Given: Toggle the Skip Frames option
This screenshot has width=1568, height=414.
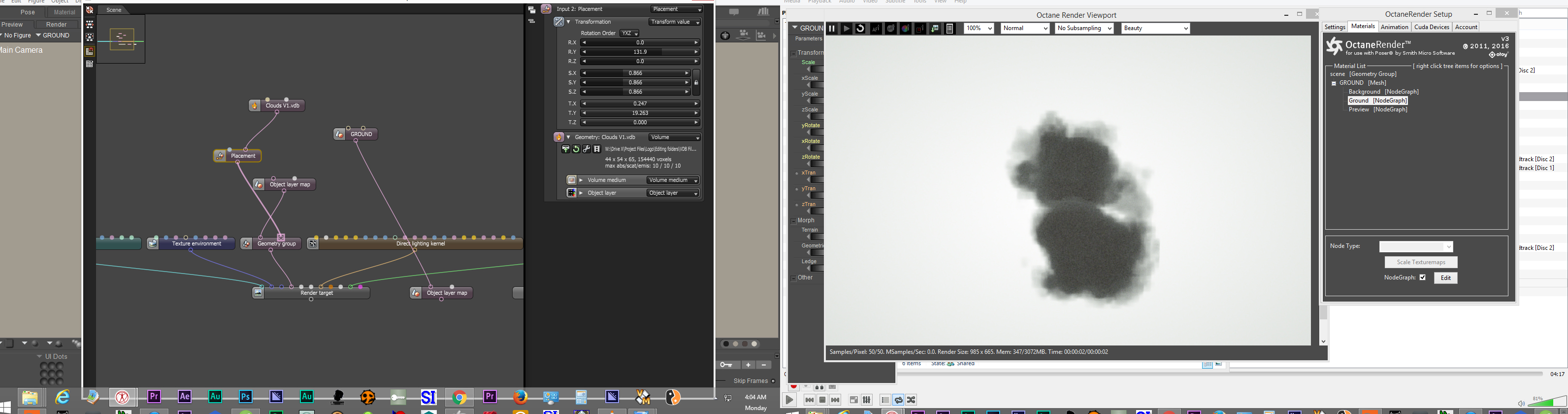Looking at the screenshot, I should pos(773,381).
